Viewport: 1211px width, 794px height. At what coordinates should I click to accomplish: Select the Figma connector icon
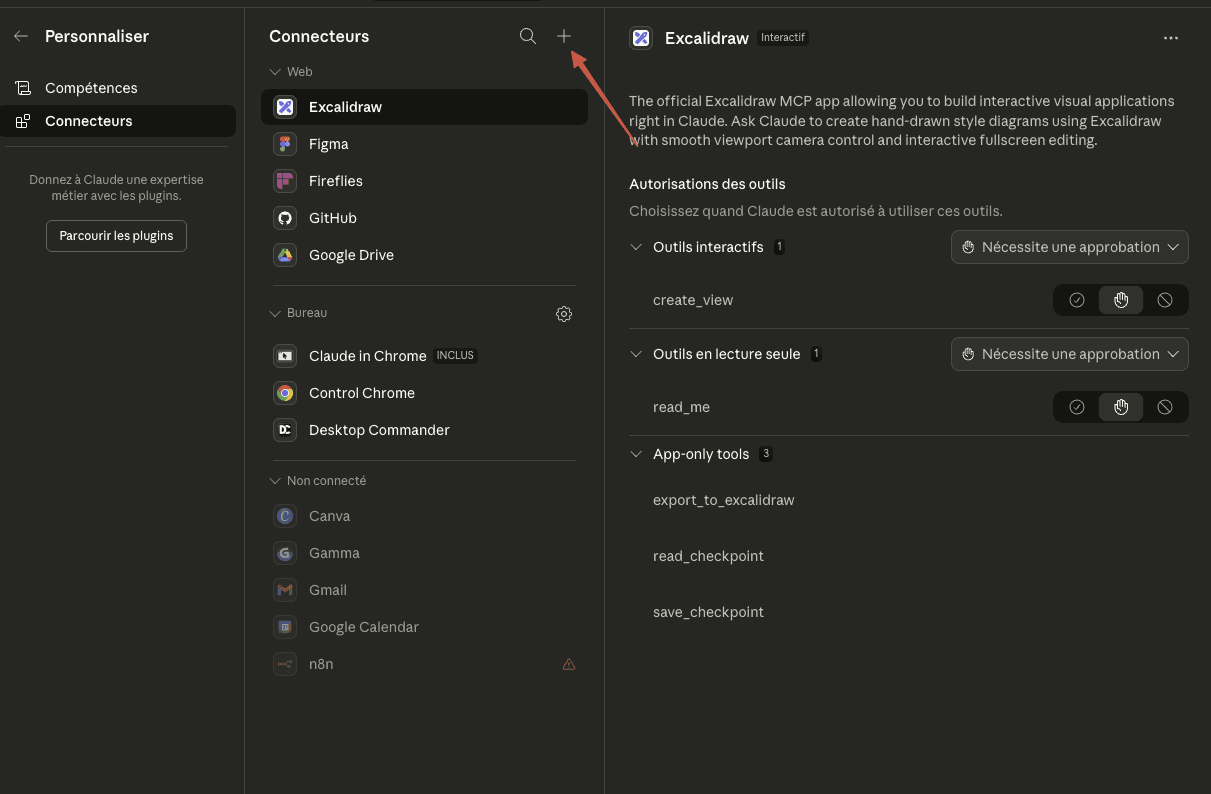(285, 144)
